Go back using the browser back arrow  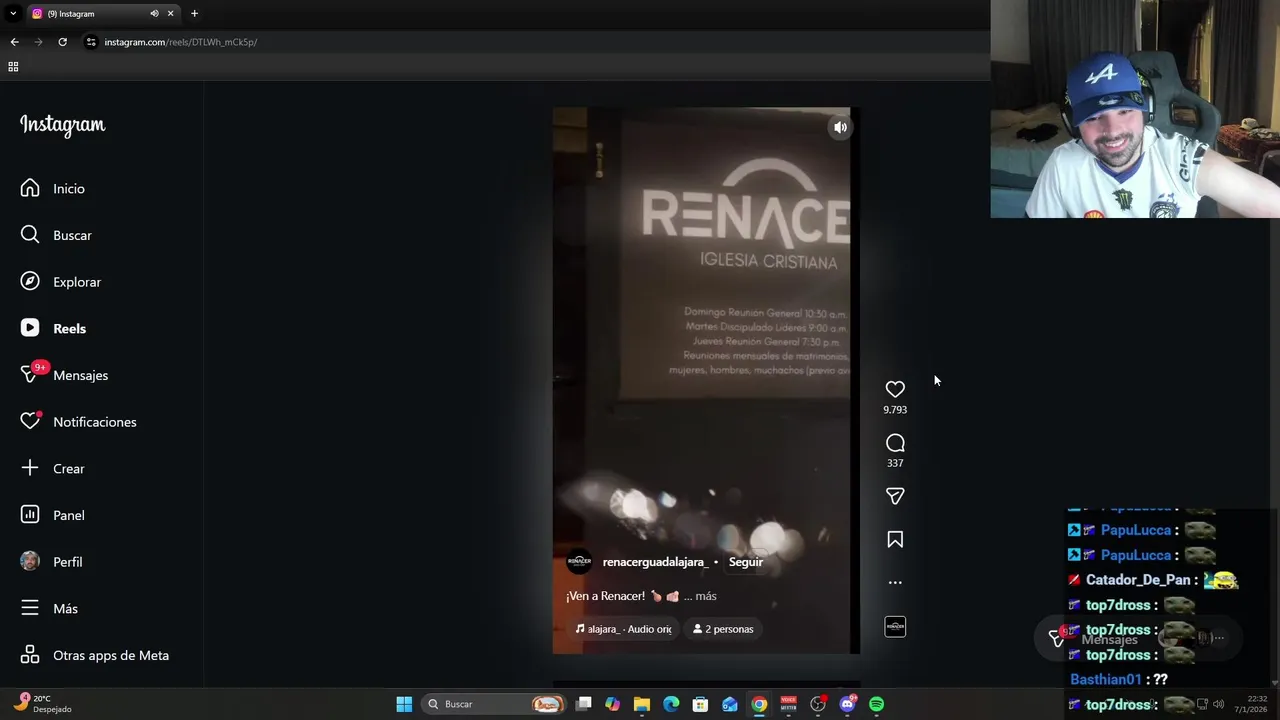pos(14,42)
